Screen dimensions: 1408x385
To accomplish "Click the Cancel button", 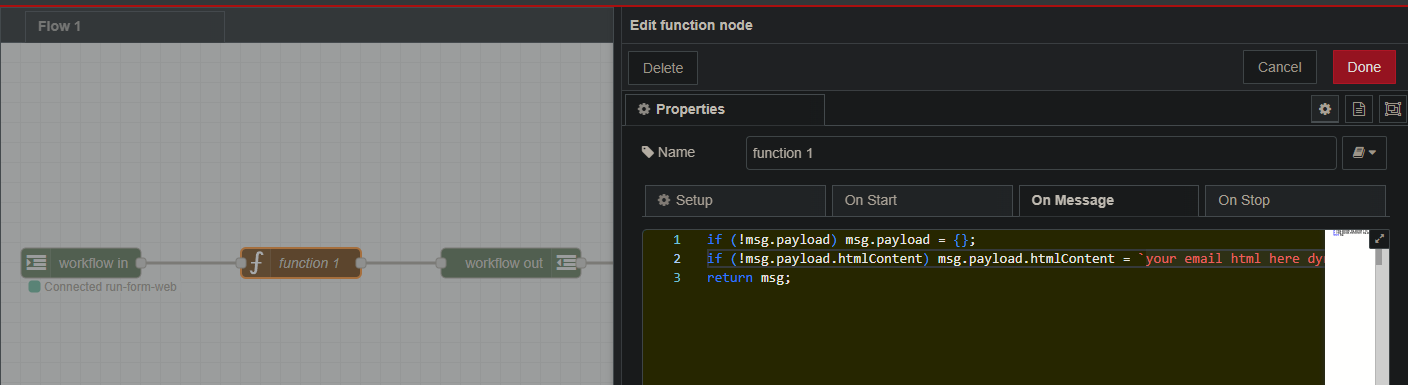I will (1279, 67).
